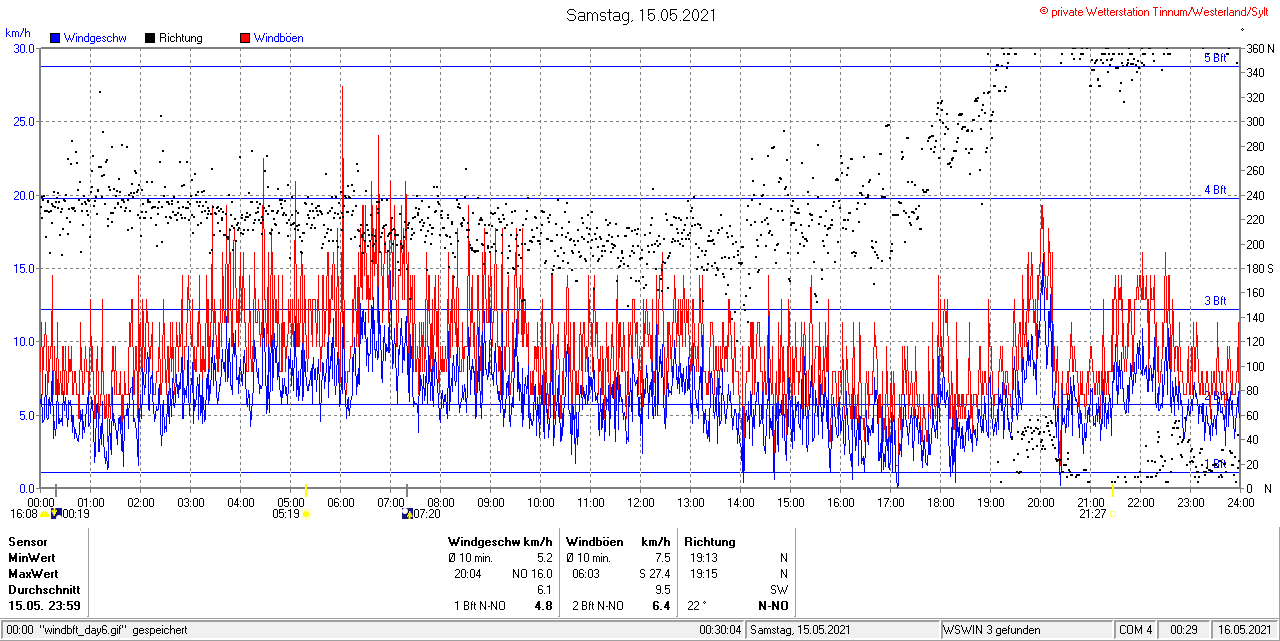Click the MinWert row header
The width and height of the screenshot is (1280, 641).
click(x=32, y=558)
